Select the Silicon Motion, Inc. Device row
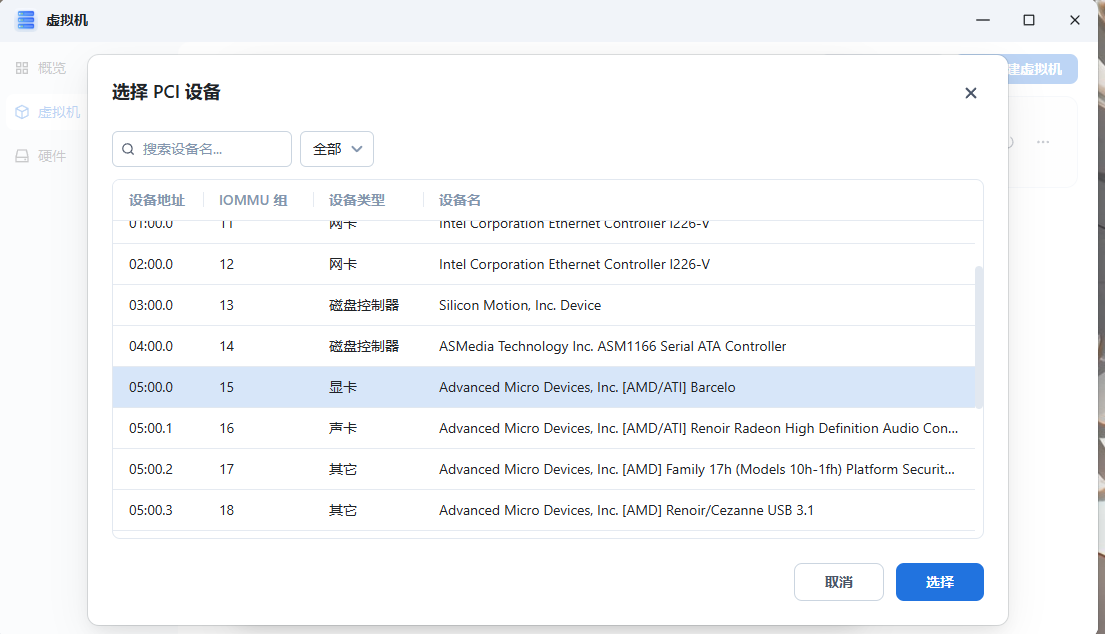This screenshot has height=634, width=1105. (x=544, y=305)
